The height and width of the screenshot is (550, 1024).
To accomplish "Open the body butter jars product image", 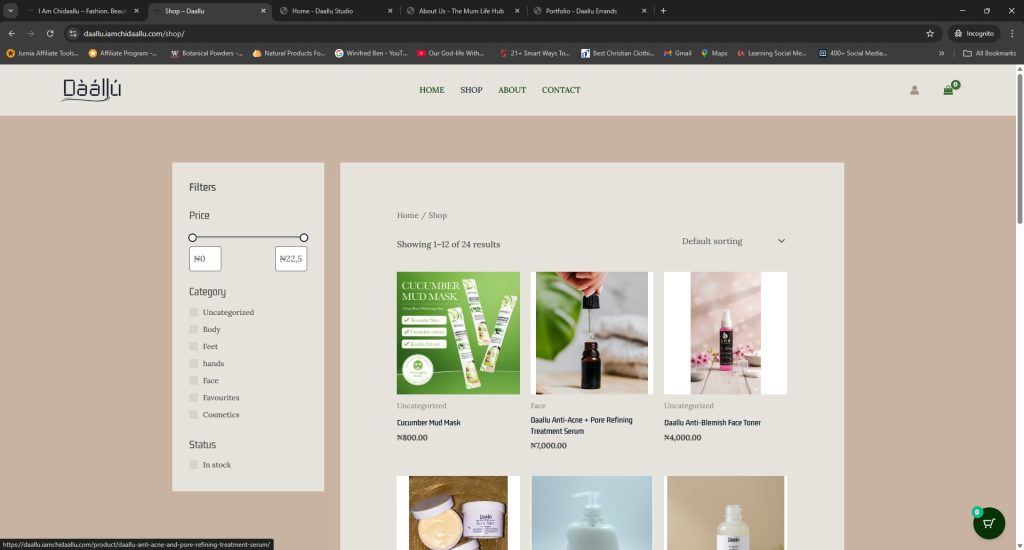I will pyautogui.click(x=458, y=513).
